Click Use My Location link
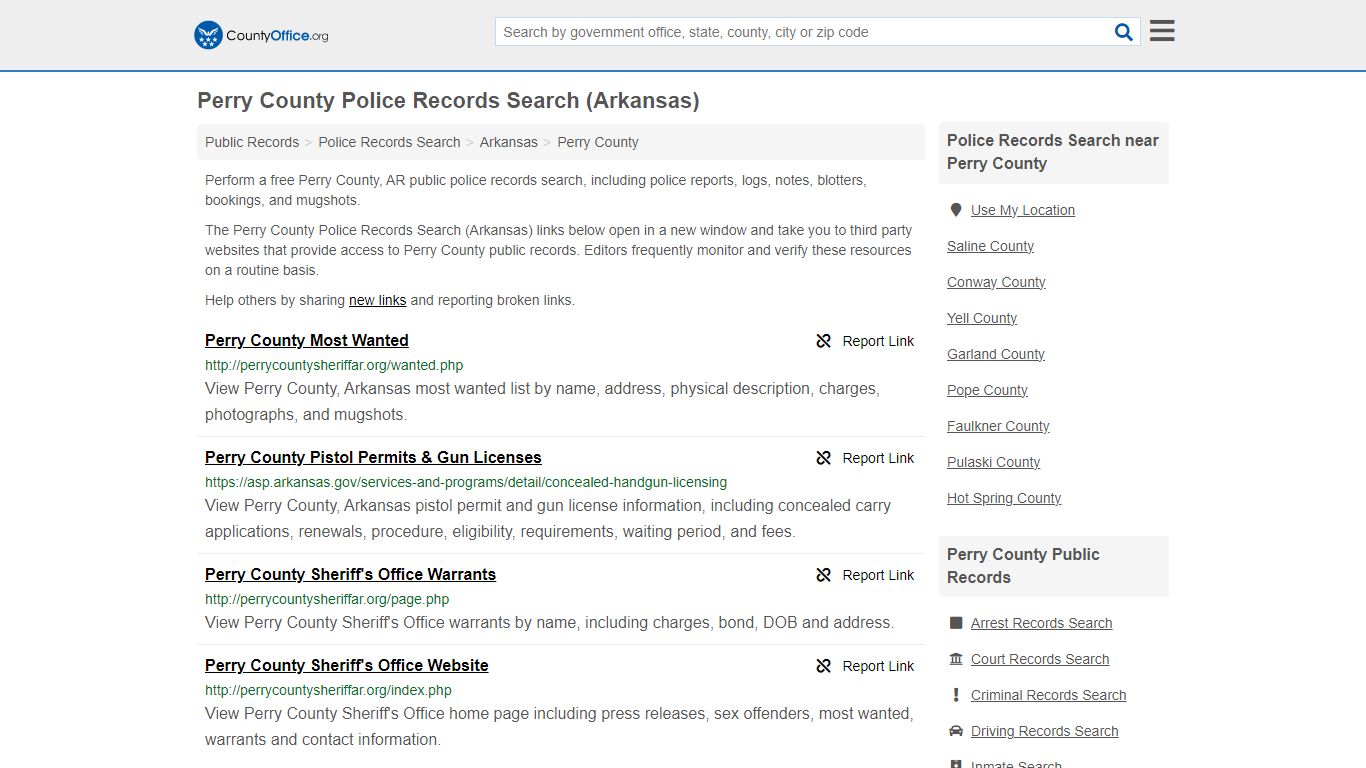 point(1023,210)
